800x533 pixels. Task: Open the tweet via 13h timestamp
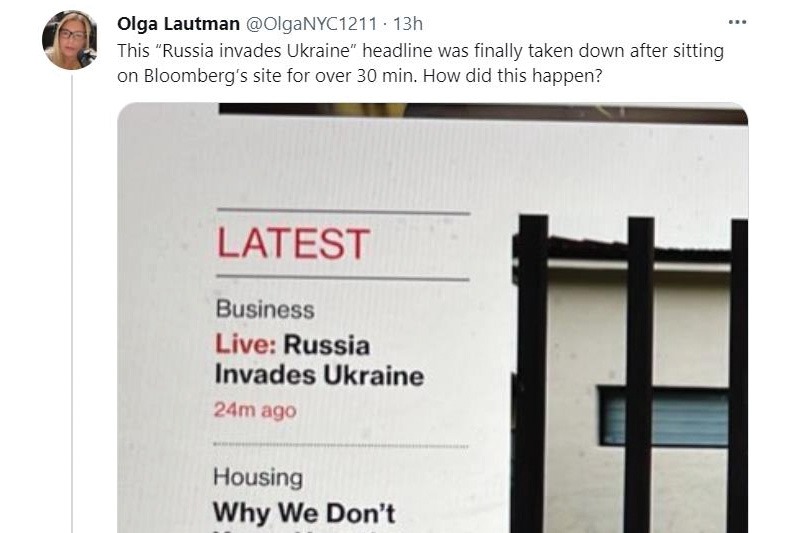coord(408,23)
